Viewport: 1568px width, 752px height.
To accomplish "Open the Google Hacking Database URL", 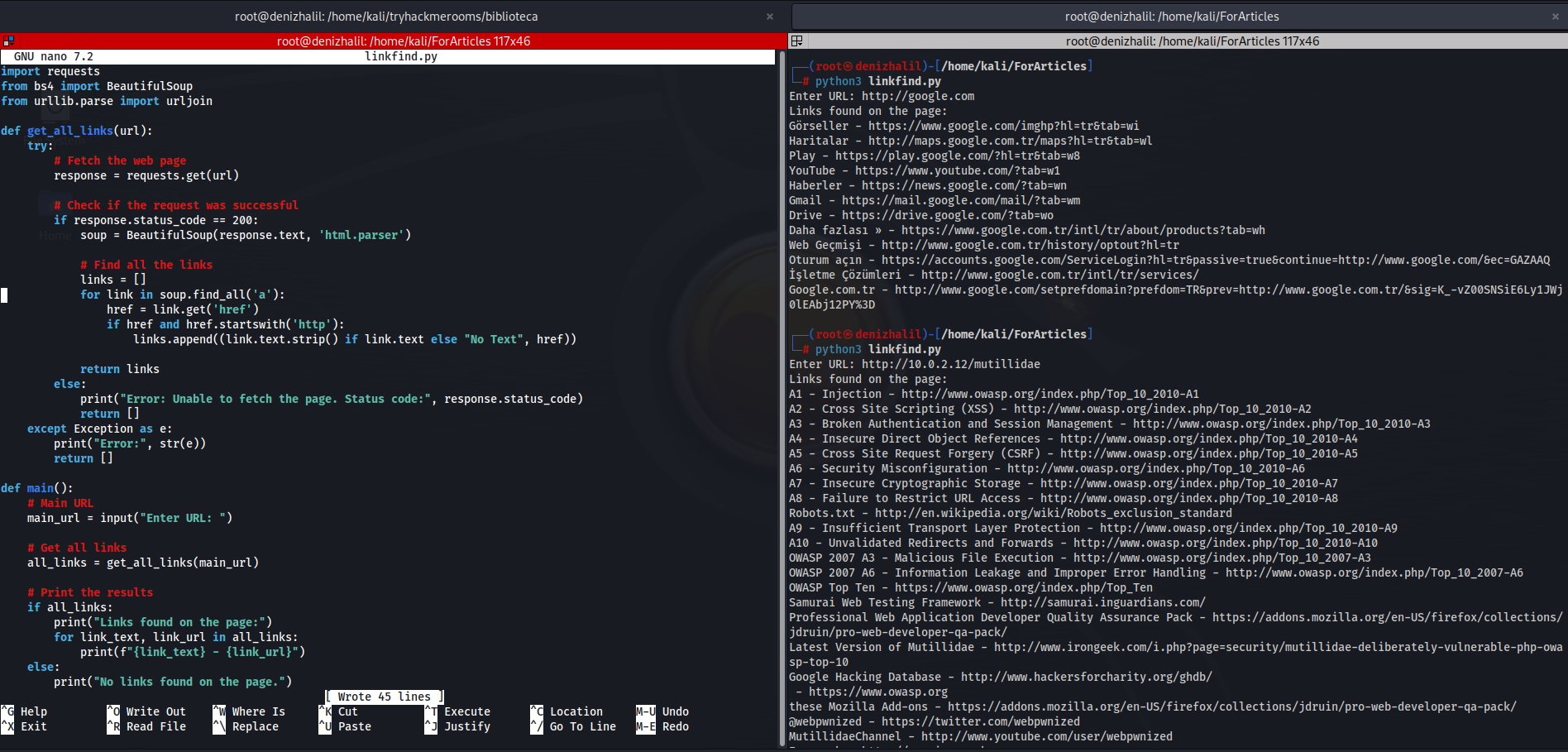I will point(1086,677).
